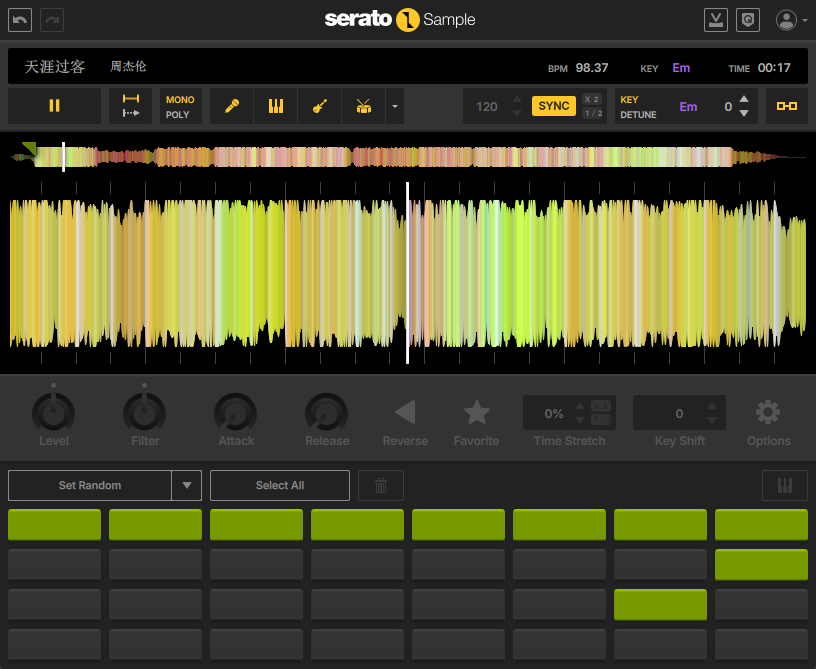816x669 pixels.
Task: Click the overview waveform playhead position
Action: [x=63, y=157]
